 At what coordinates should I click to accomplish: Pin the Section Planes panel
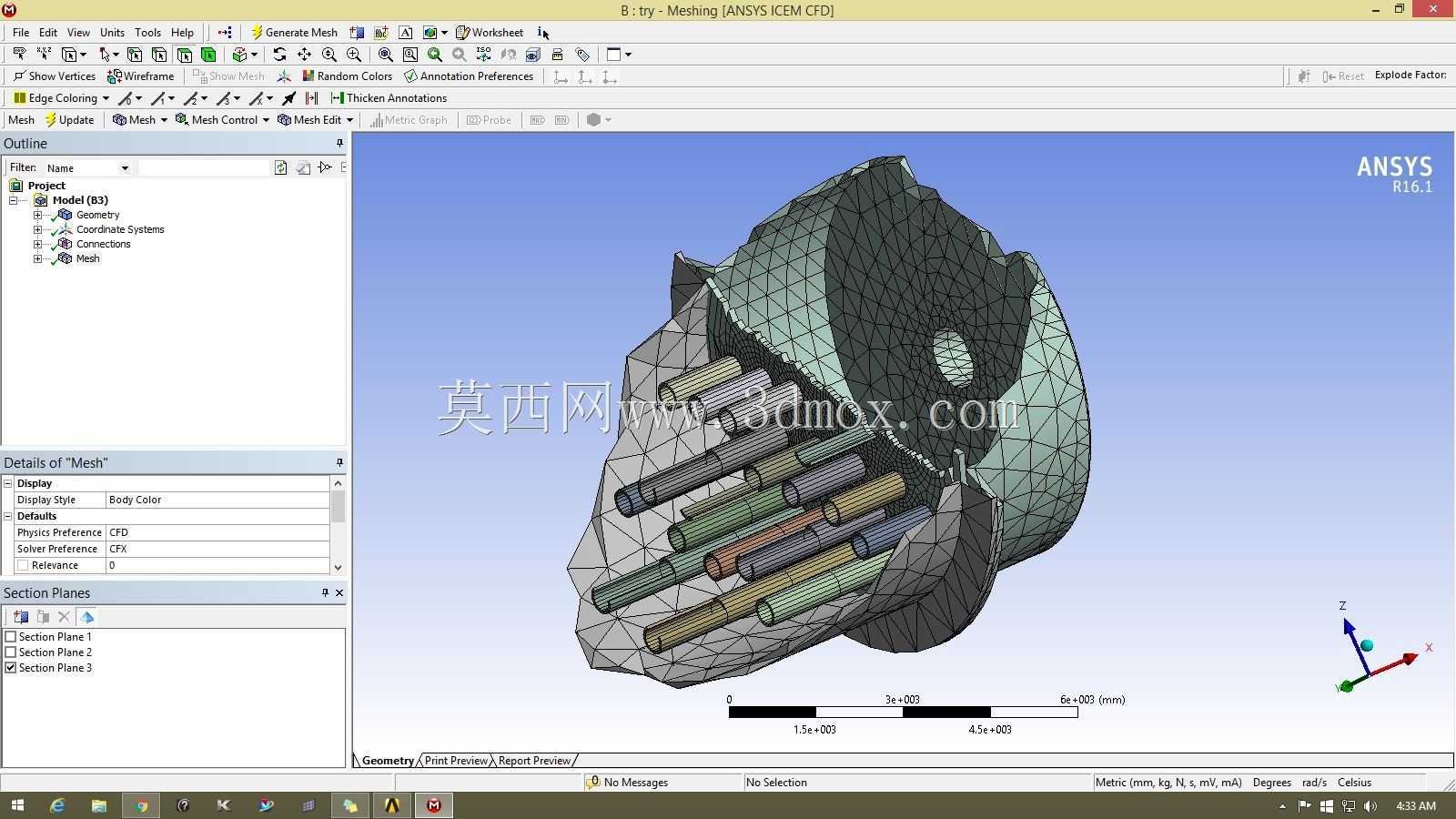click(325, 592)
